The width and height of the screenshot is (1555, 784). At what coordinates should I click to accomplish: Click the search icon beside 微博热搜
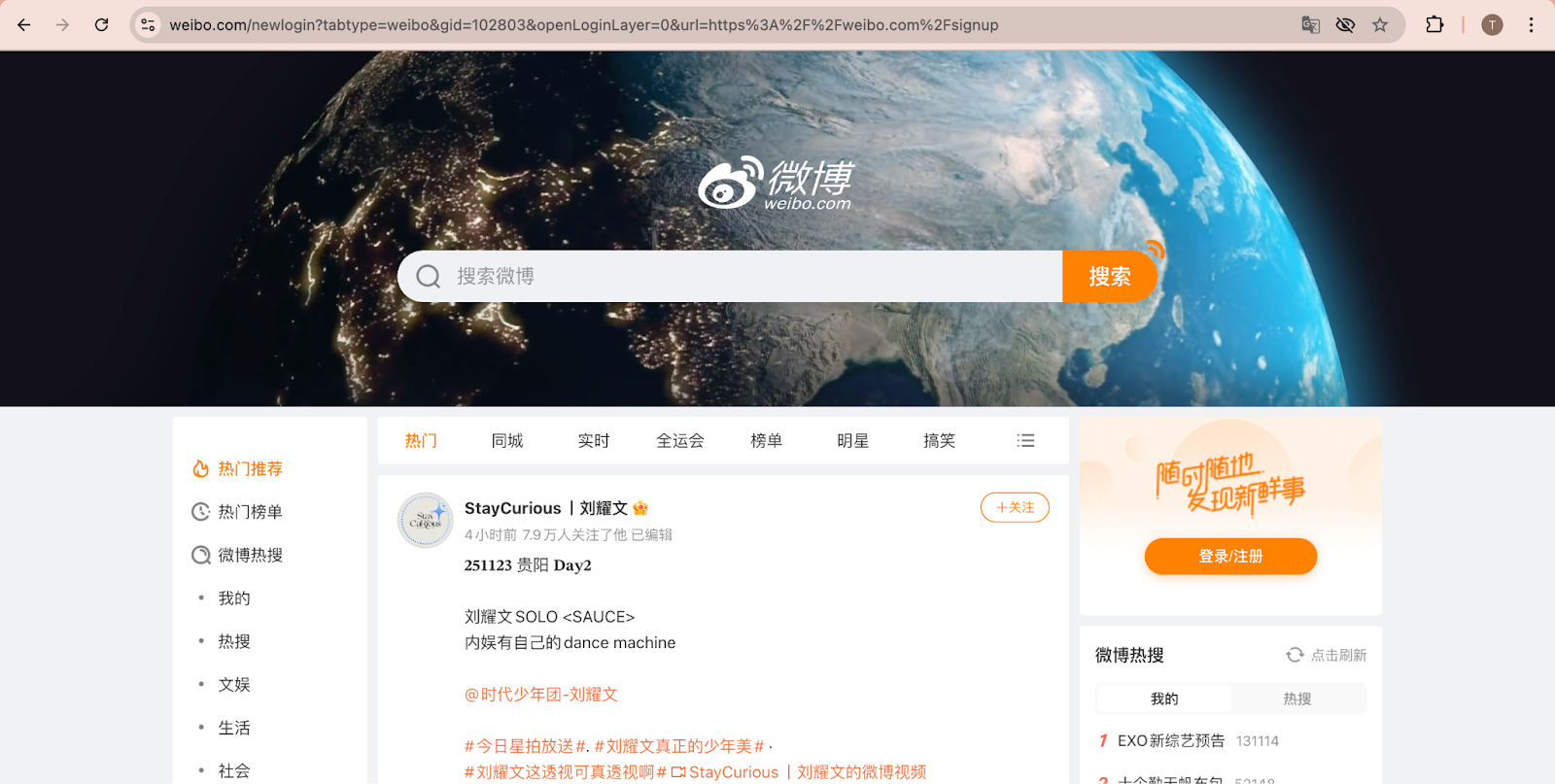[x=200, y=555]
